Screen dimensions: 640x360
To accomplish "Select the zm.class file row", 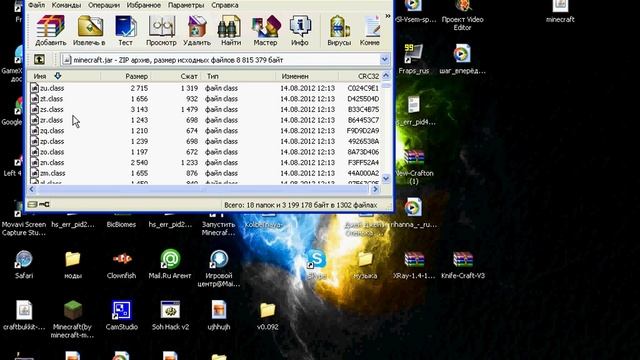I will tap(204, 173).
